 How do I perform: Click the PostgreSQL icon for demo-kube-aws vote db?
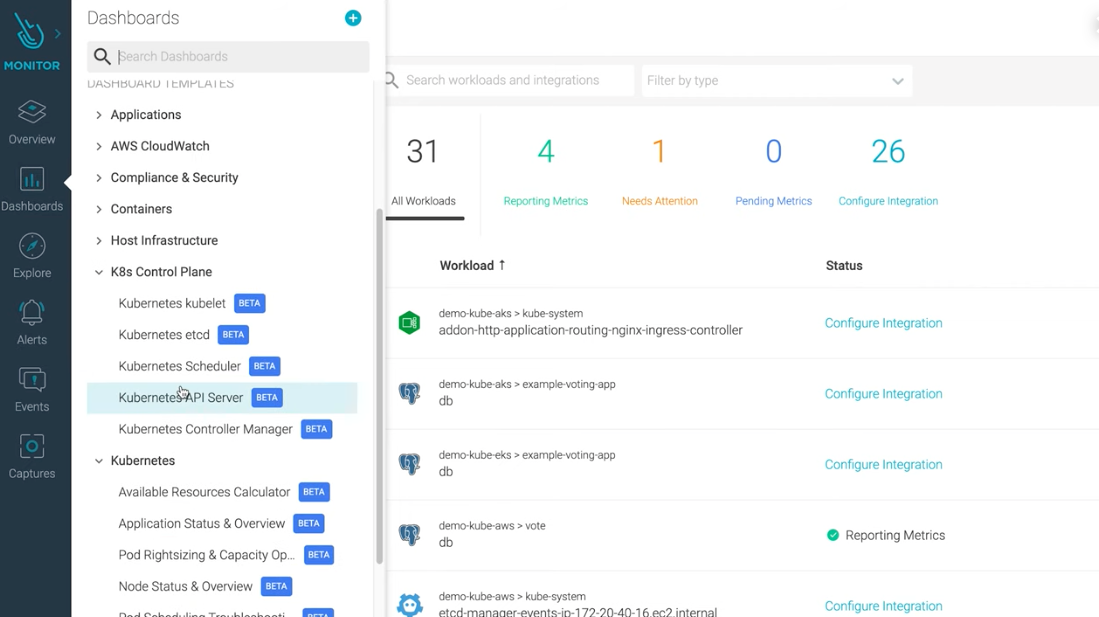[409, 535]
